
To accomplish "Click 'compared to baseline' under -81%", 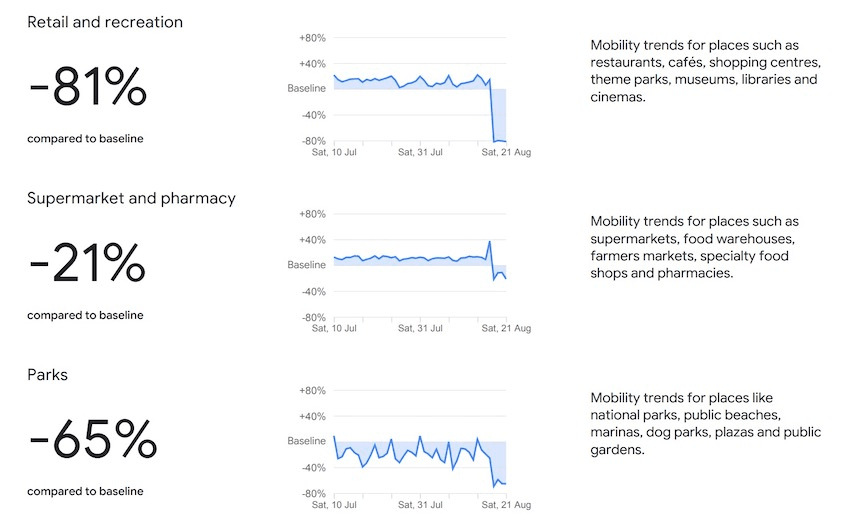I will click(85, 139).
